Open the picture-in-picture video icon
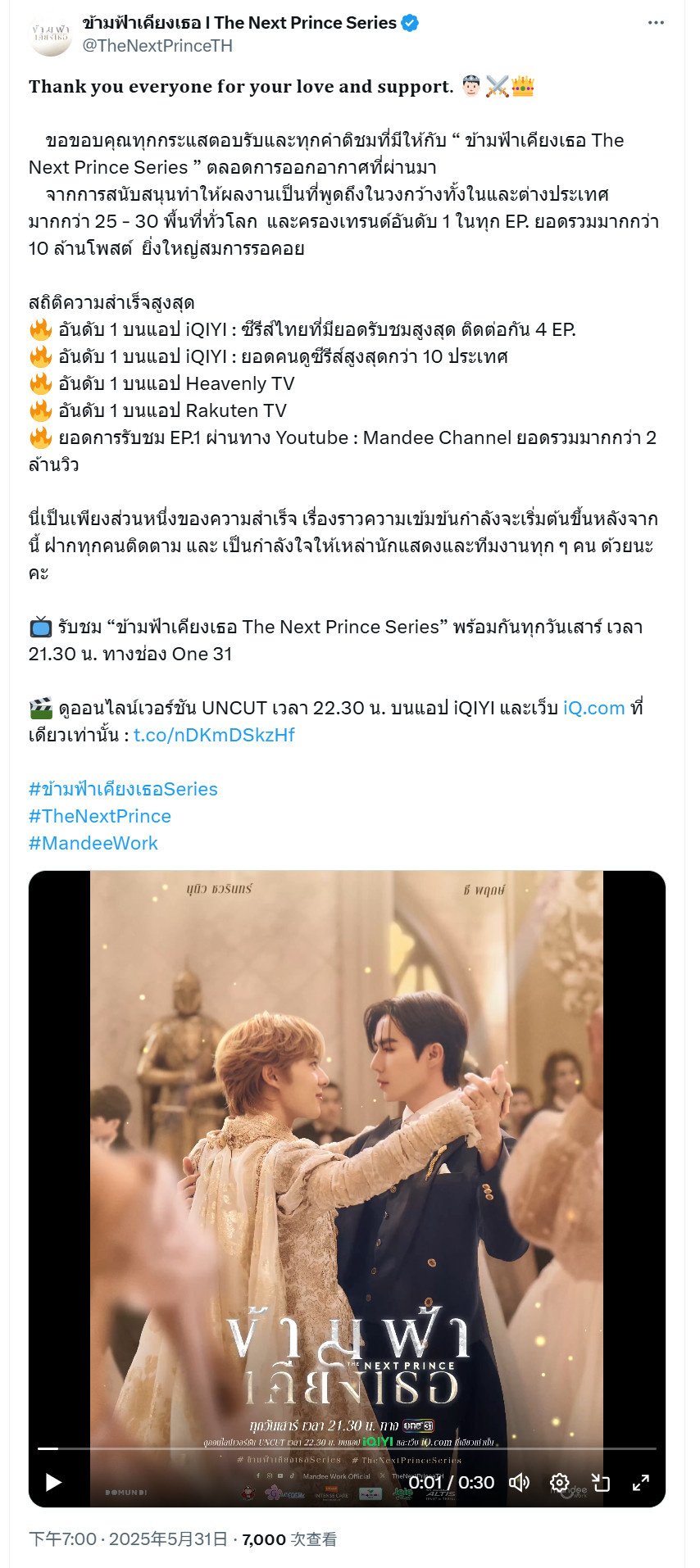 (x=600, y=1482)
